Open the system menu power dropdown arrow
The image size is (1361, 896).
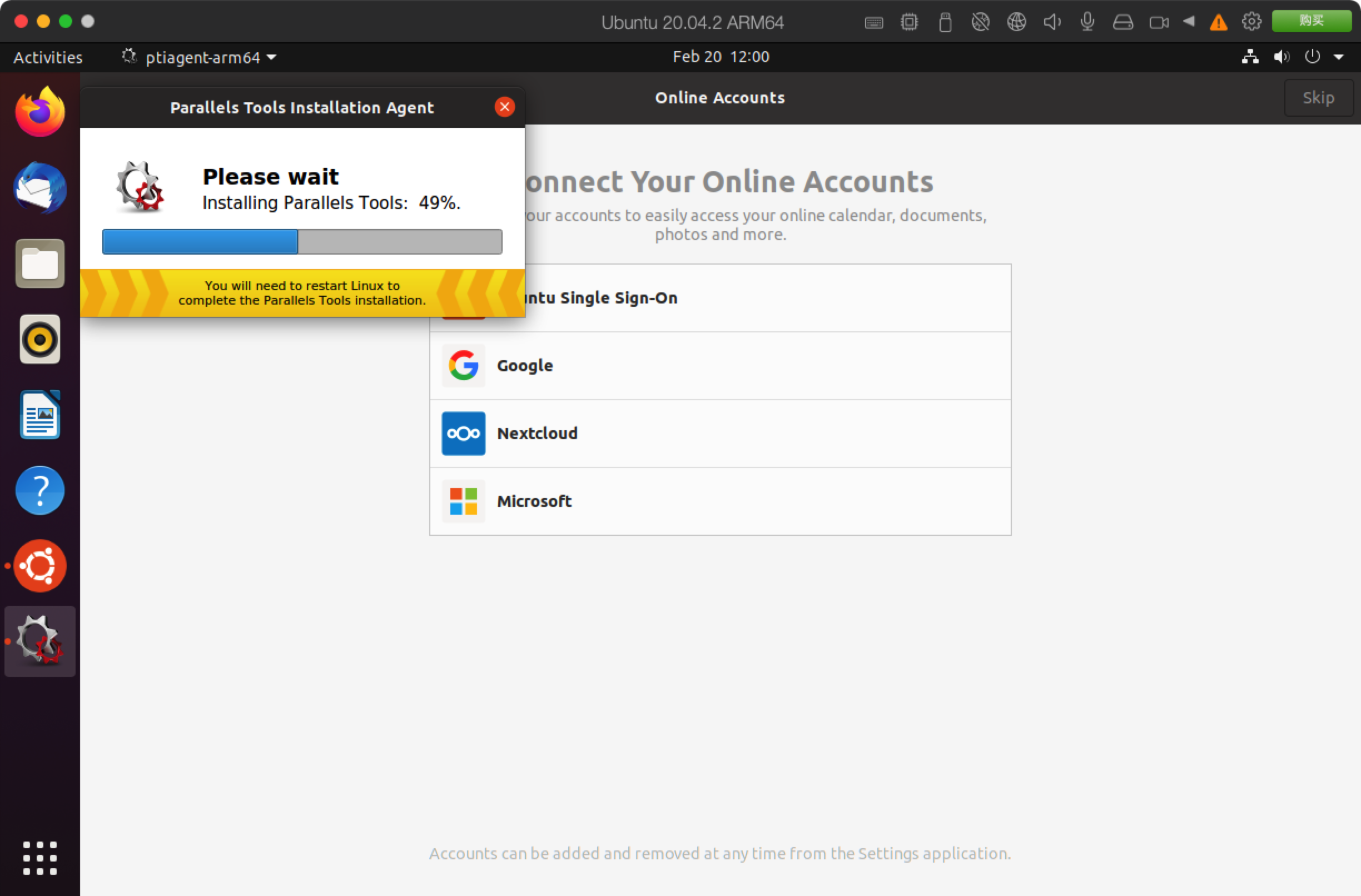(1339, 57)
